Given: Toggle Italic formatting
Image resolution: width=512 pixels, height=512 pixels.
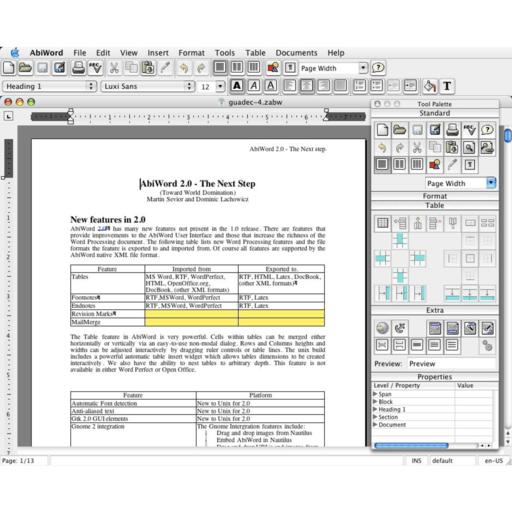Looking at the screenshot, I should [254, 86].
